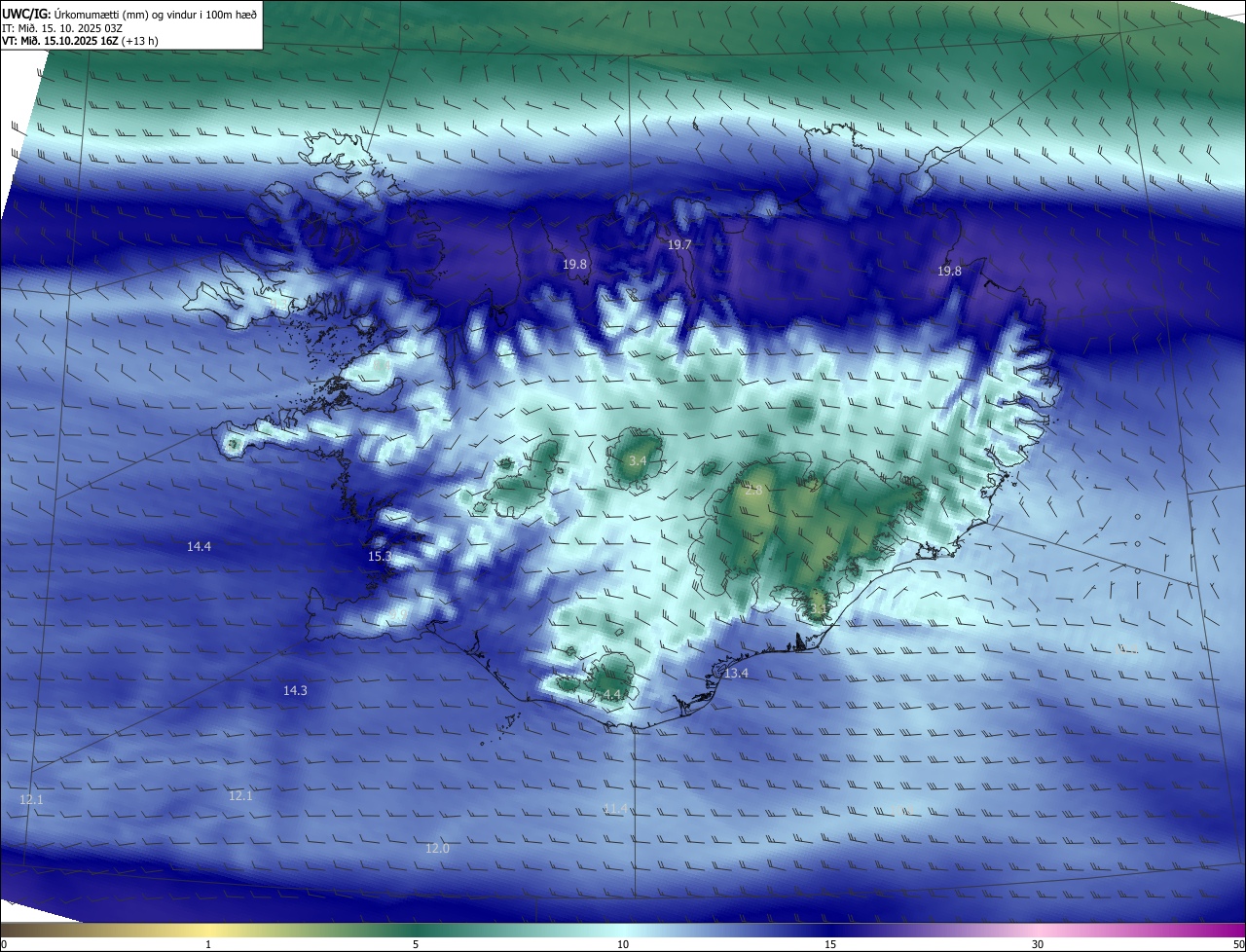Click the 13.4 value on the south coast
Viewport: 1246px width, 952px height.
[736, 673]
